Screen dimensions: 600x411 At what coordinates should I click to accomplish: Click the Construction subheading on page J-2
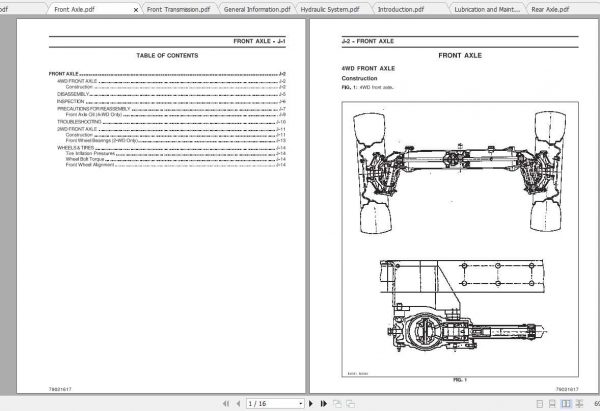point(359,78)
